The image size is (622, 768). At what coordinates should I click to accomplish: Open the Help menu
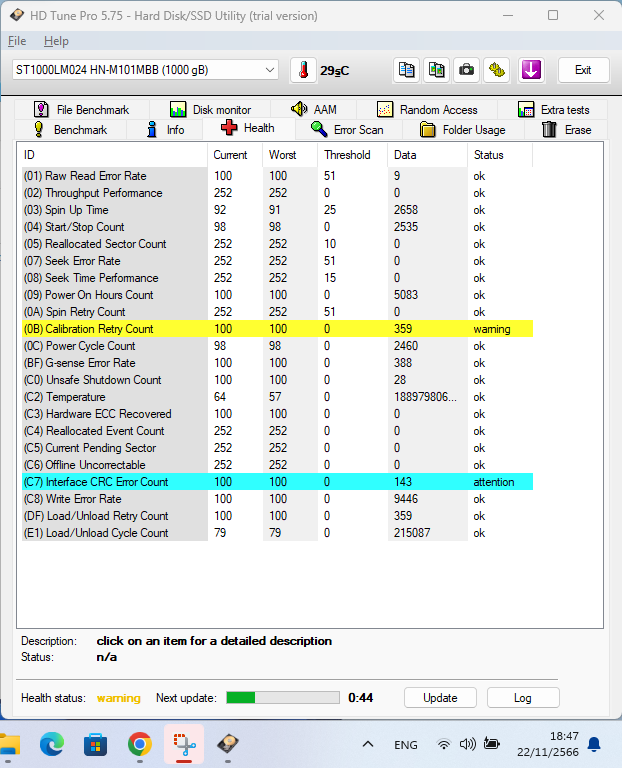[x=56, y=41]
